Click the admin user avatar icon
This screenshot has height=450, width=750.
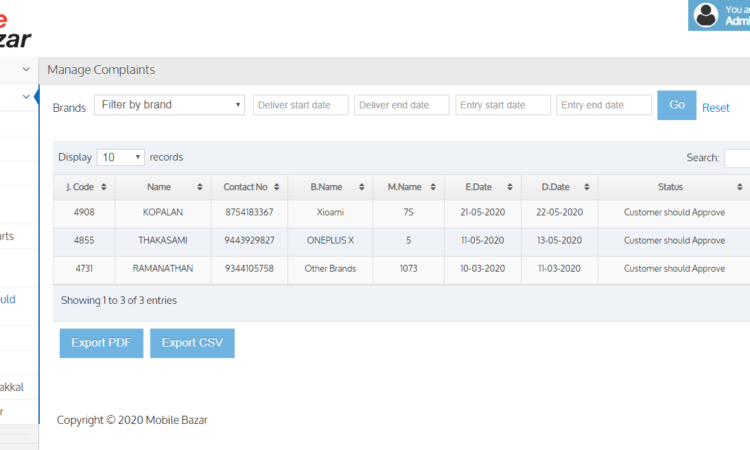tap(707, 15)
